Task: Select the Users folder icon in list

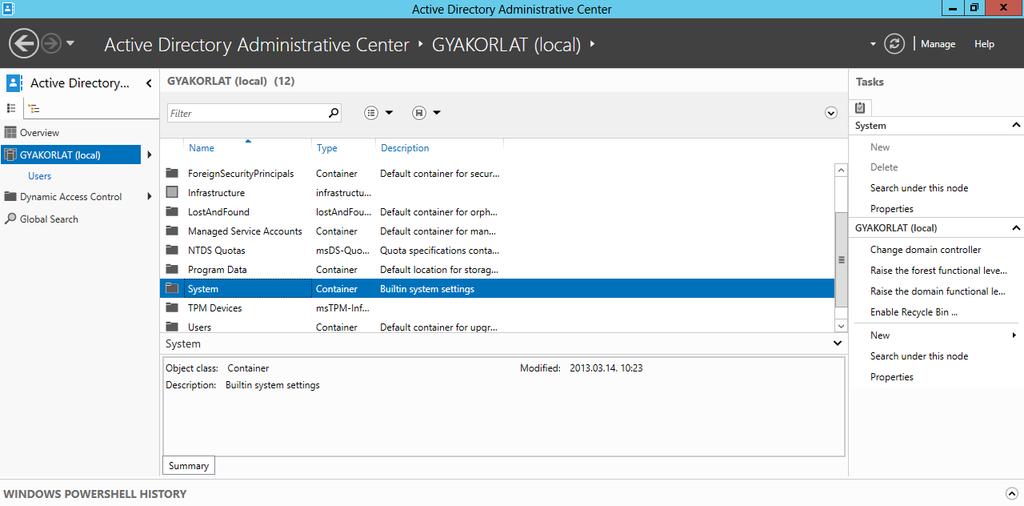Action: [172, 326]
